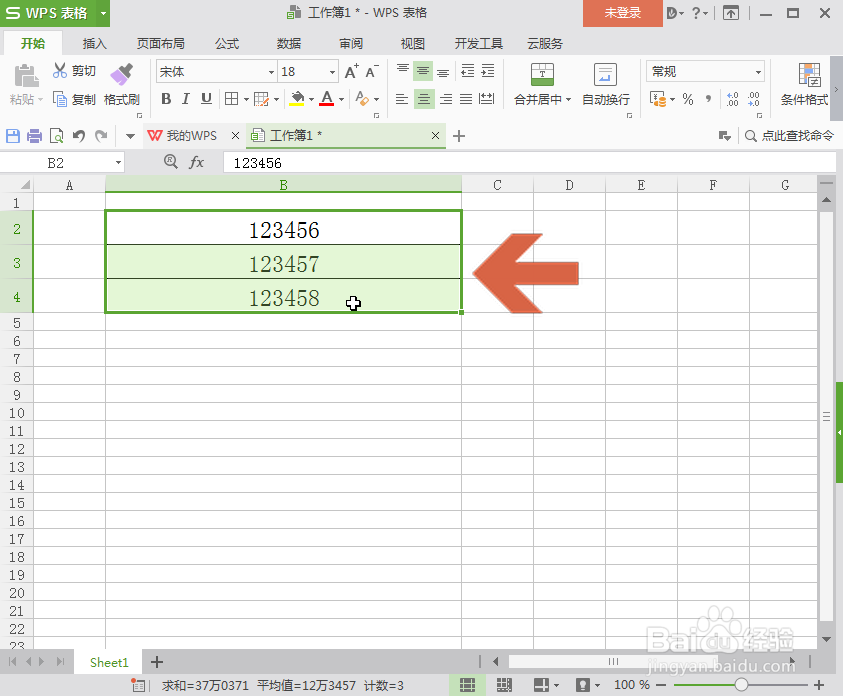This screenshot has height=696, width=843.
Task: Click the fx insert function icon
Action: pyautogui.click(x=197, y=162)
